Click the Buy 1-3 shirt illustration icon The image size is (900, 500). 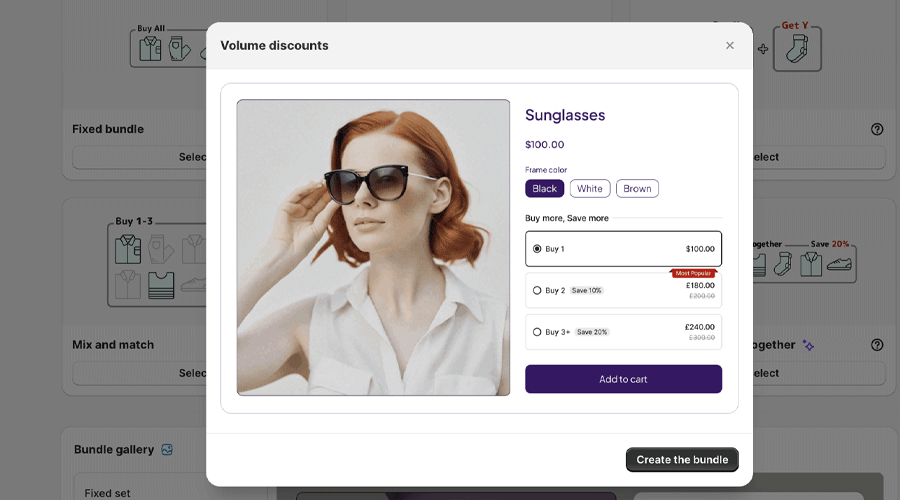point(127,249)
